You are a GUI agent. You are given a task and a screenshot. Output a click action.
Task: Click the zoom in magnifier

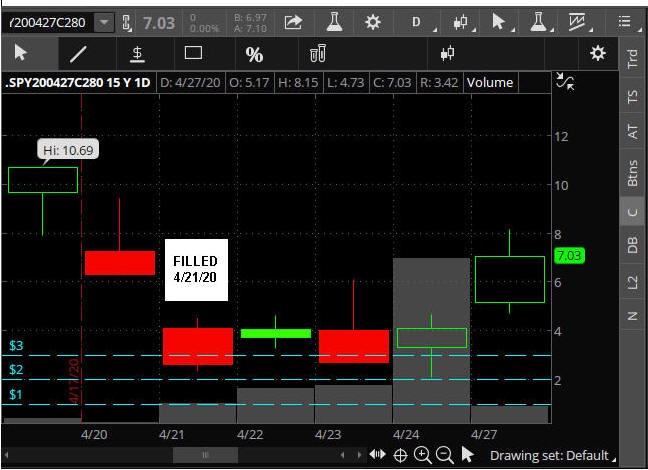coord(422,455)
